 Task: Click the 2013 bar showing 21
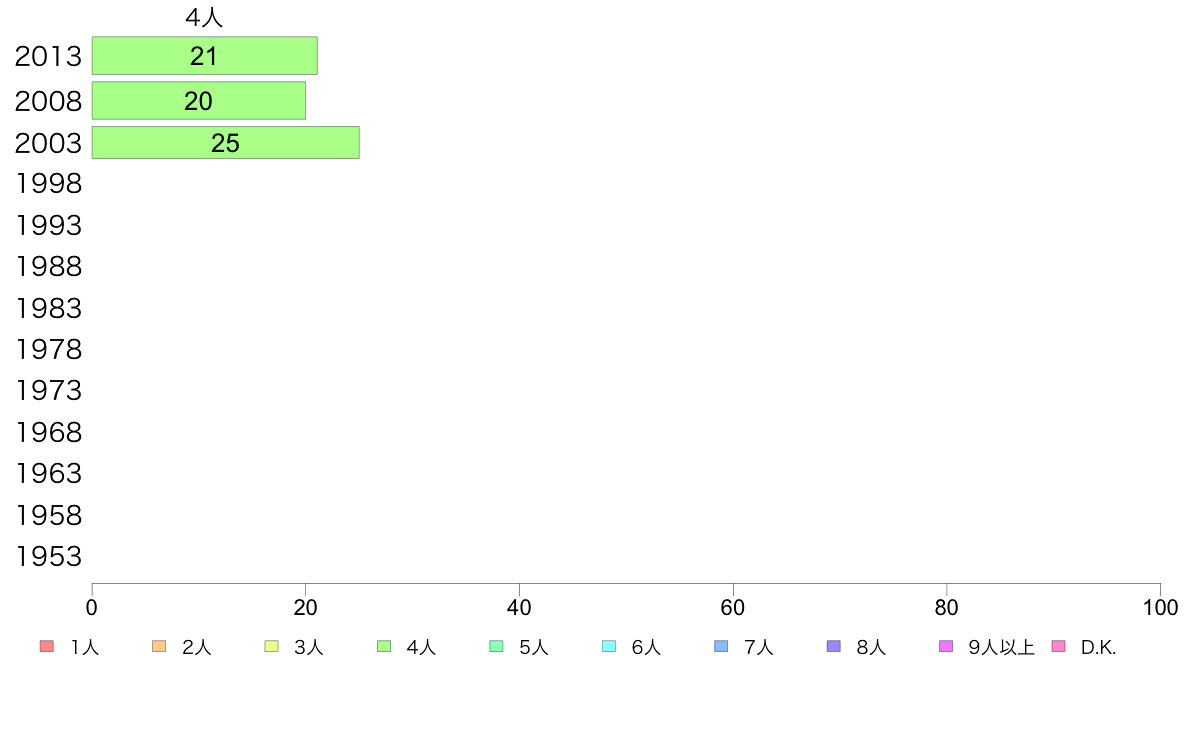point(205,55)
